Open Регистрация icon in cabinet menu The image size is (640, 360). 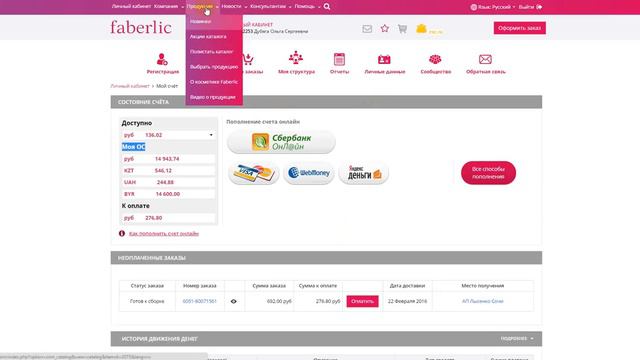pyautogui.click(x=162, y=60)
